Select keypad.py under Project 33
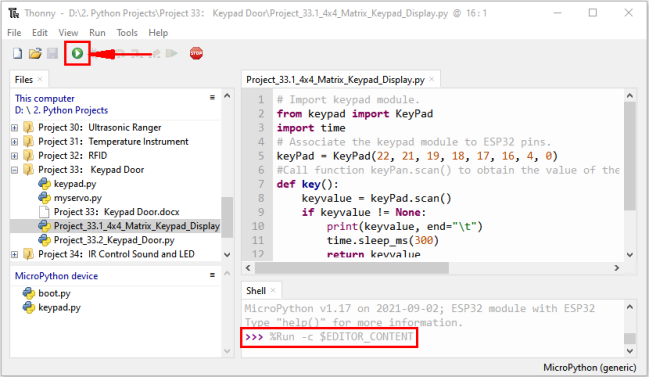650x377 pixels. [75, 184]
